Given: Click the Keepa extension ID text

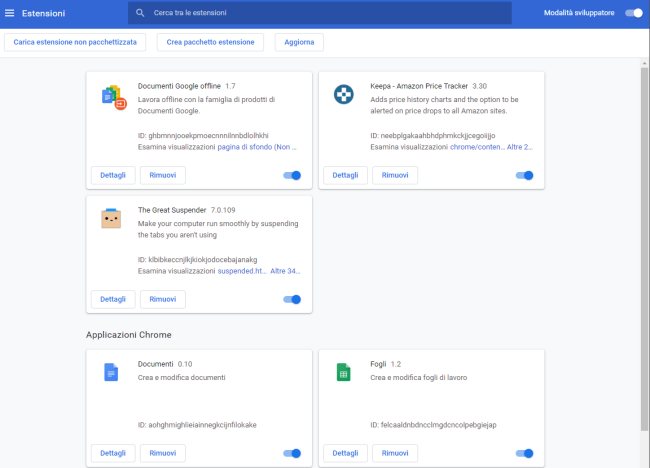Looking at the screenshot, I should pos(433,136).
